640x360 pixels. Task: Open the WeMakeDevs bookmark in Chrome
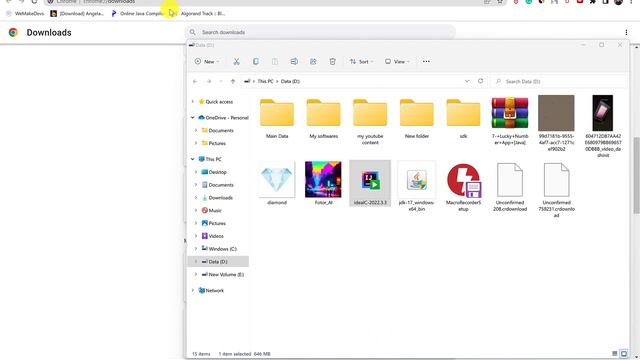pyautogui.click(x=25, y=13)
